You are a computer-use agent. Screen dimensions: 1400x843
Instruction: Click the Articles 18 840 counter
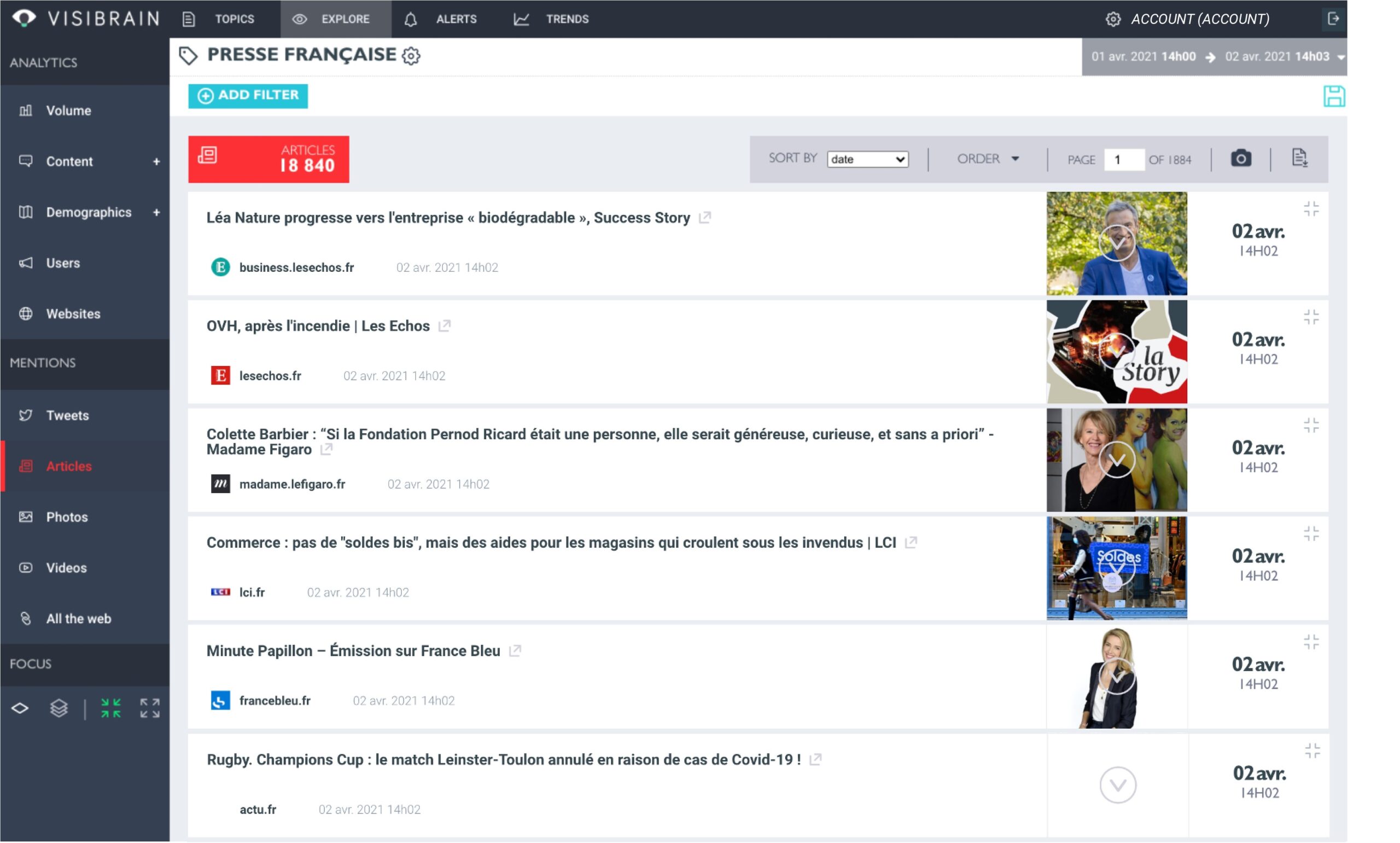click(269, 159)
